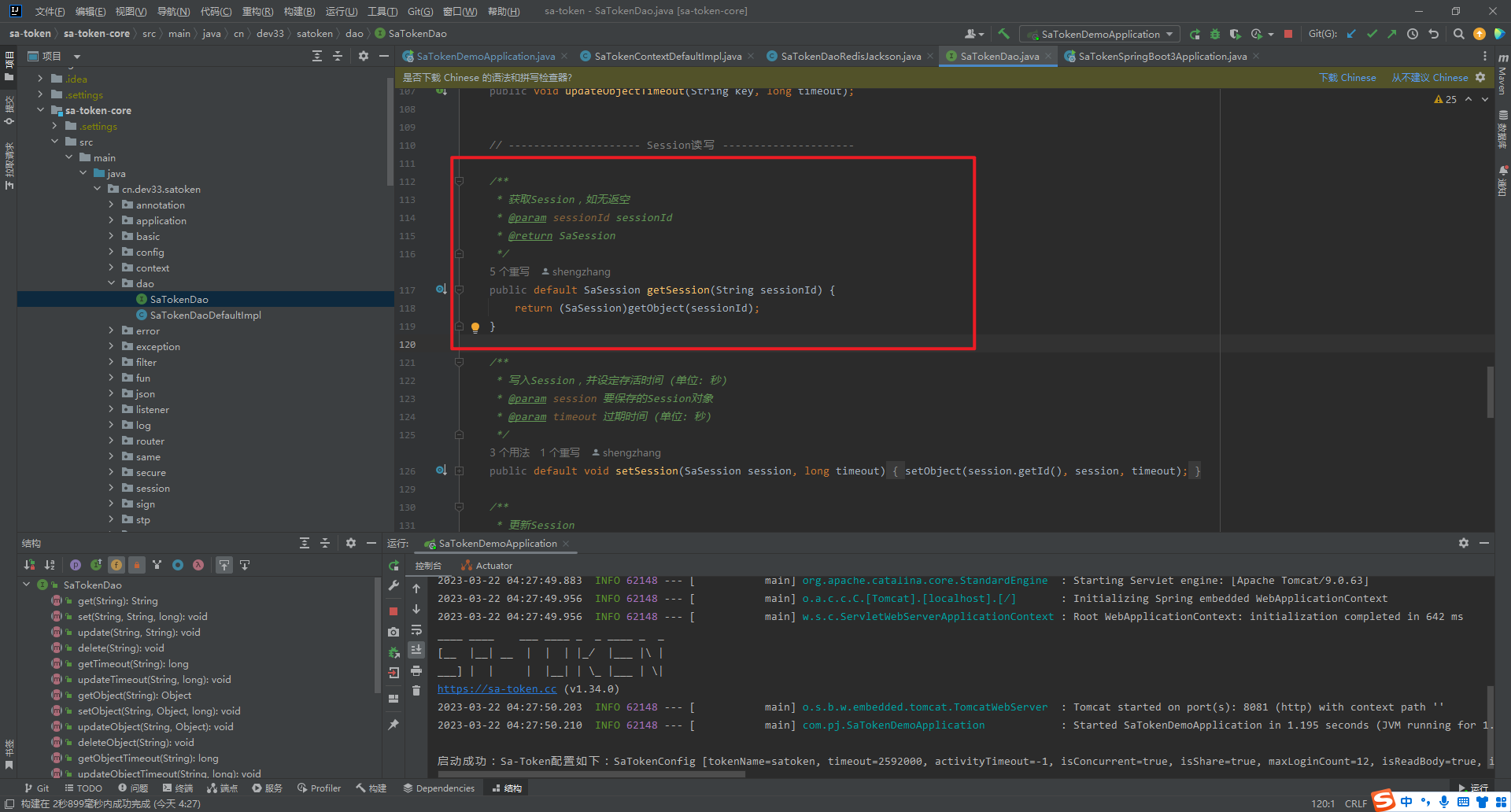Image resolution: width=1511 pixels, height=812 pixels.
Task: Clear console output with trash icon
Action: pyautogui.click(x=416, y=690)
